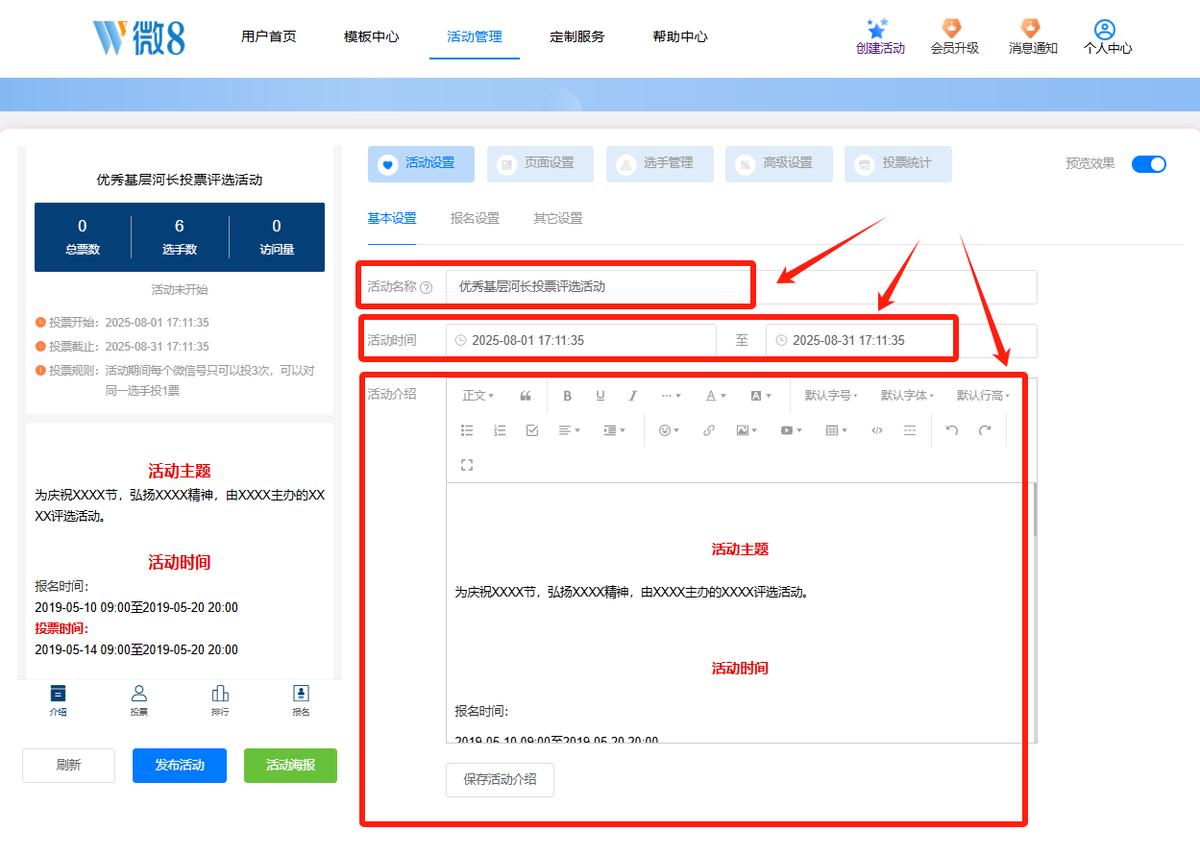Open the insert table dropdown
Screen dimensions: 1200x853
click(835, 430)
